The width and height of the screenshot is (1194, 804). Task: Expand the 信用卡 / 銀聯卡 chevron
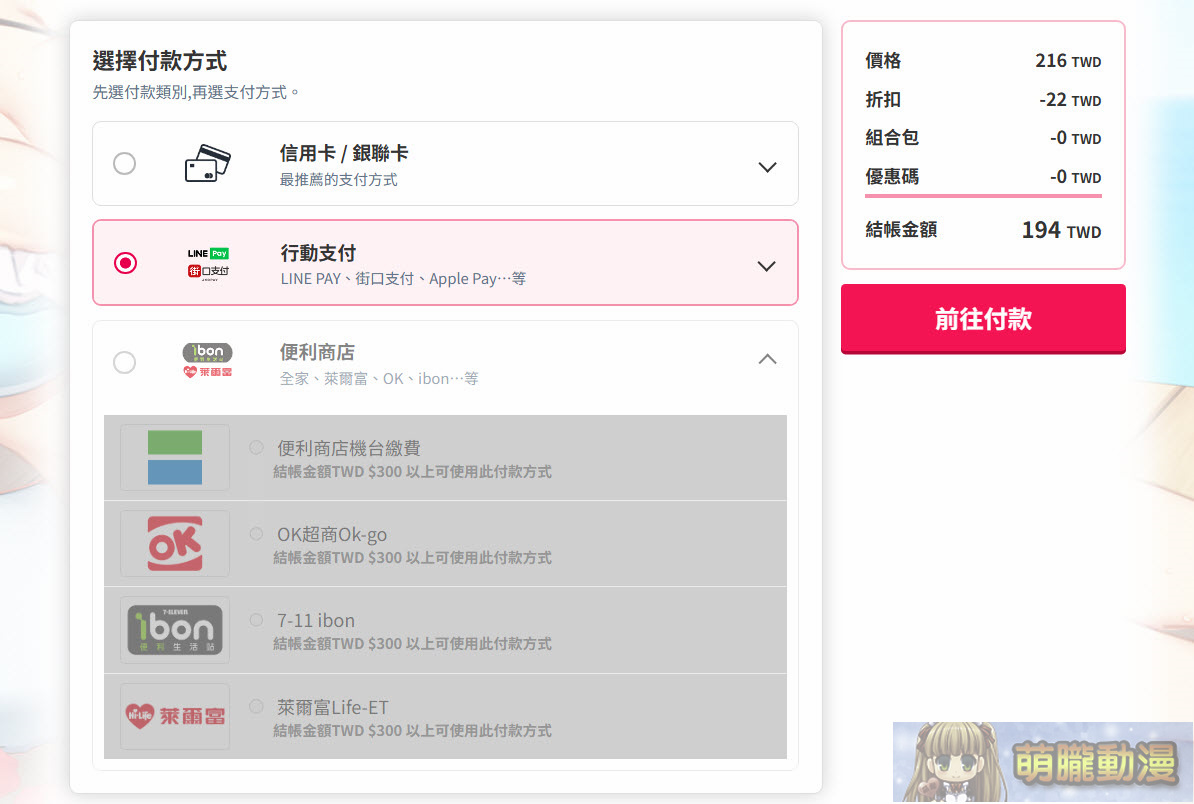point(768,167)
